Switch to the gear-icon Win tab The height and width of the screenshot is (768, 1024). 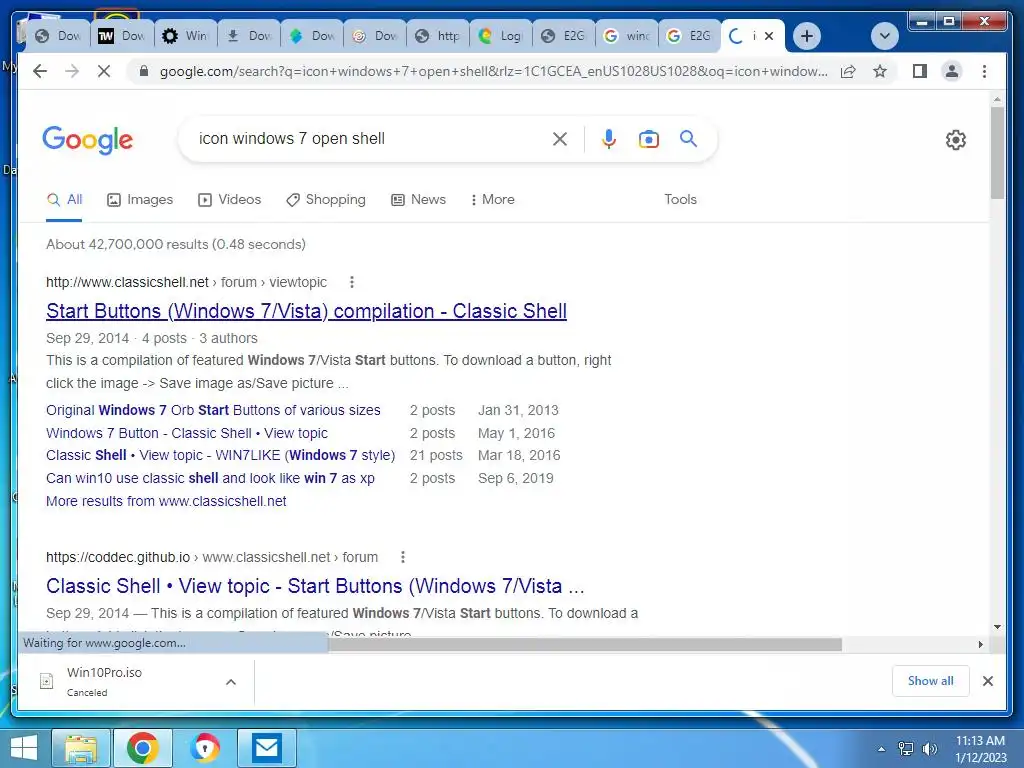tap(185, 36)
